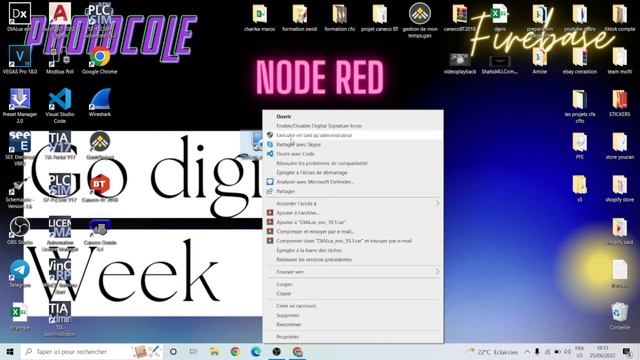
Task: Choose 'Compresser et envoyer par e-mail...'
Action: coord(353,231)
